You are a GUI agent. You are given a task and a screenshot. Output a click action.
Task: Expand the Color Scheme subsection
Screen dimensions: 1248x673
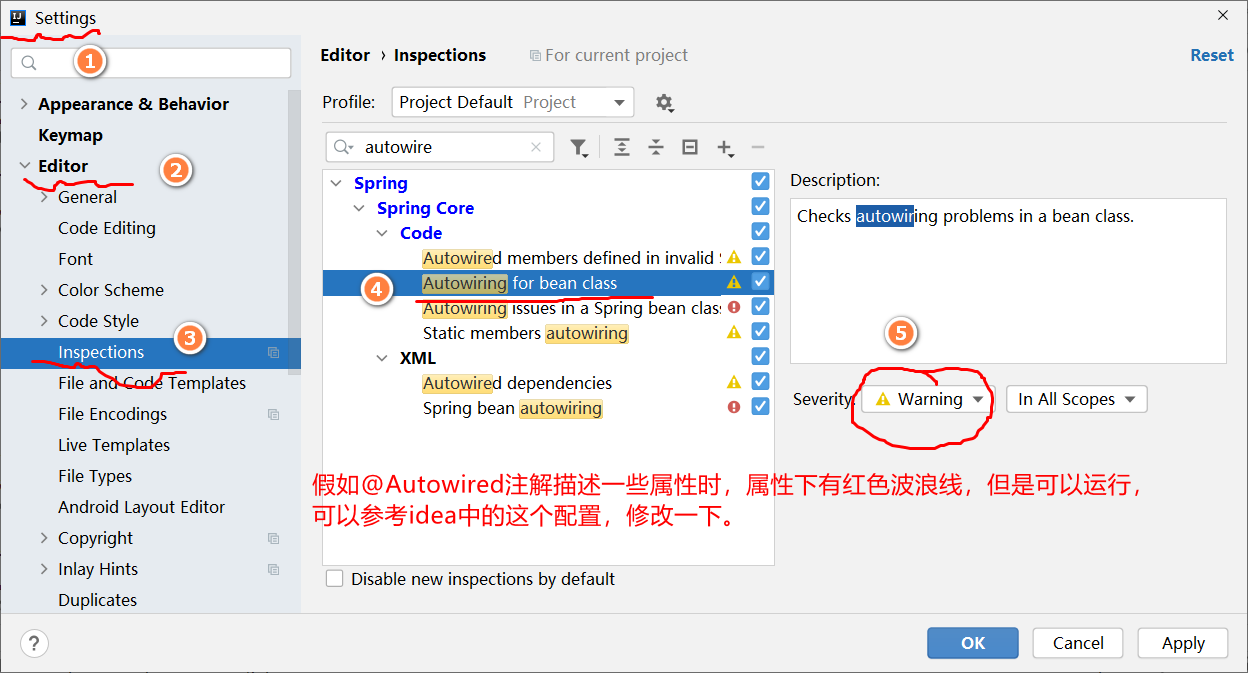44,290
